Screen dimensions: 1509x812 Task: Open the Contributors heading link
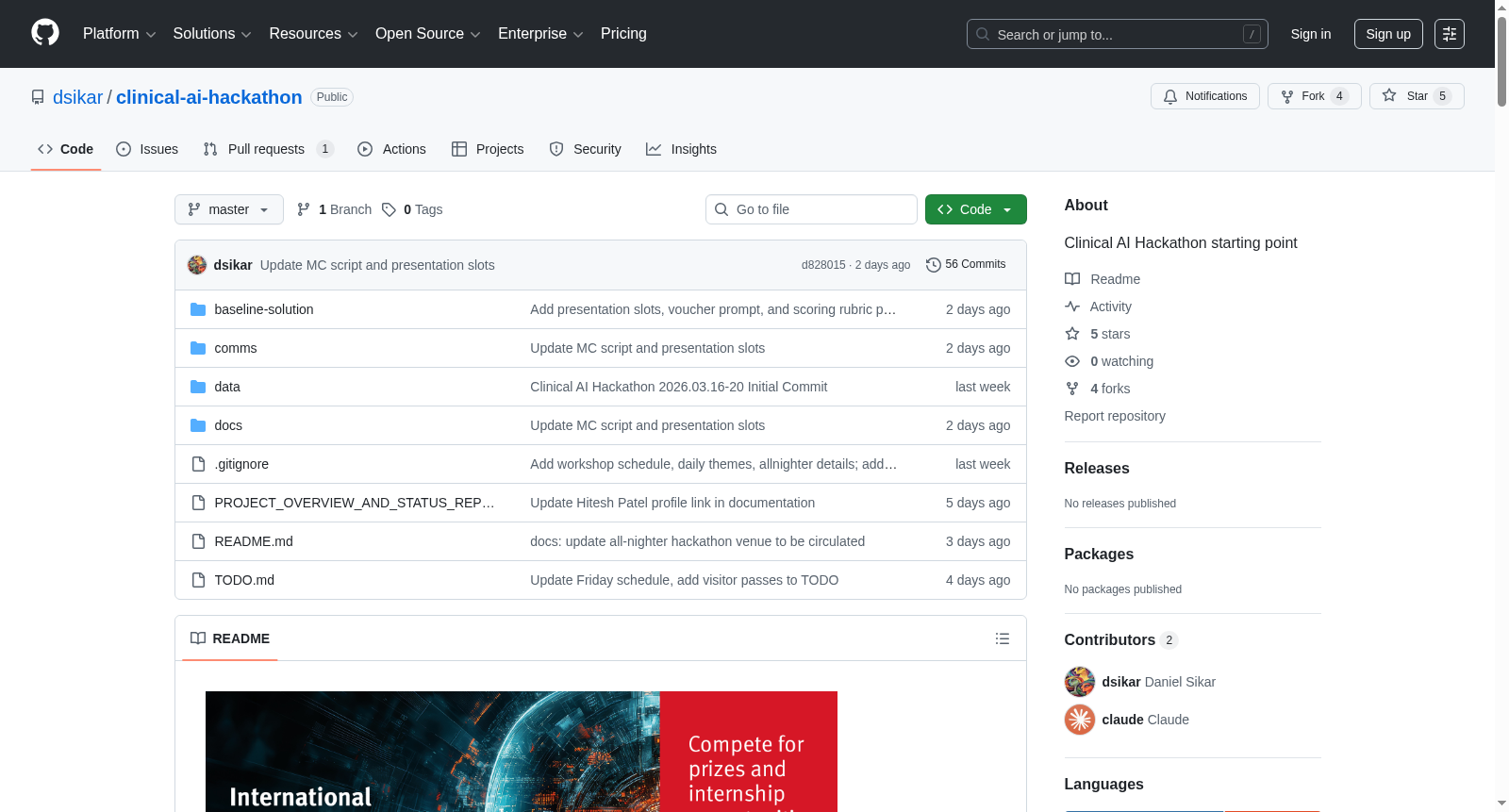coord(1120,639)
